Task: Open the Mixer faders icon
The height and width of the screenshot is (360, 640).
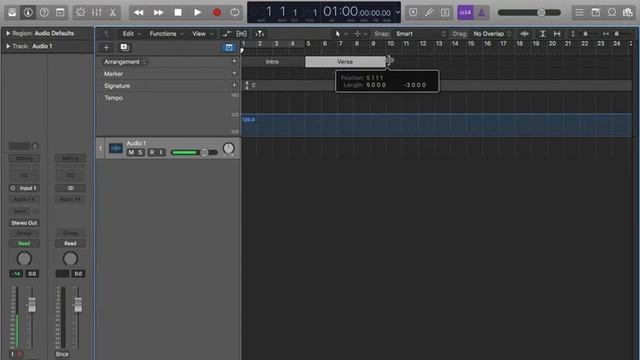Action: click(97, 12)
